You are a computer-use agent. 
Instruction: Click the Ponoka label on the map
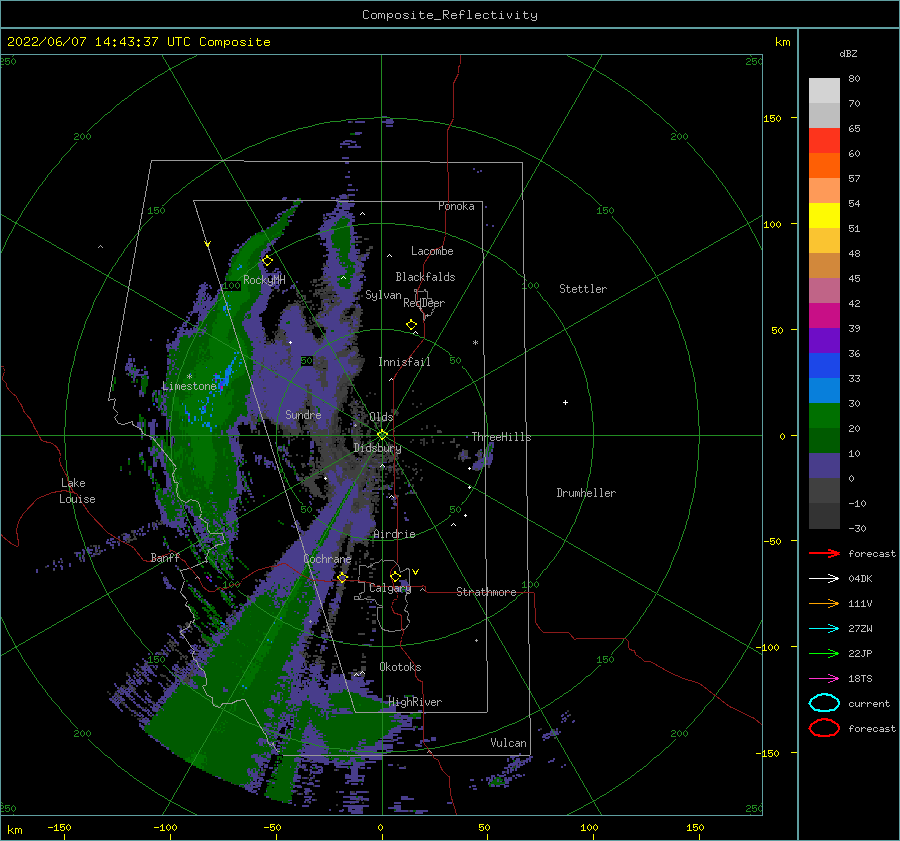[456, 206]
